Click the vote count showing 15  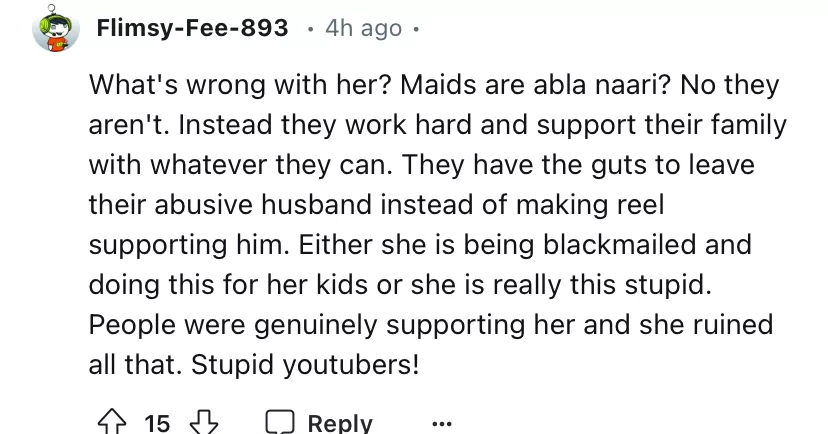[157, 423]
